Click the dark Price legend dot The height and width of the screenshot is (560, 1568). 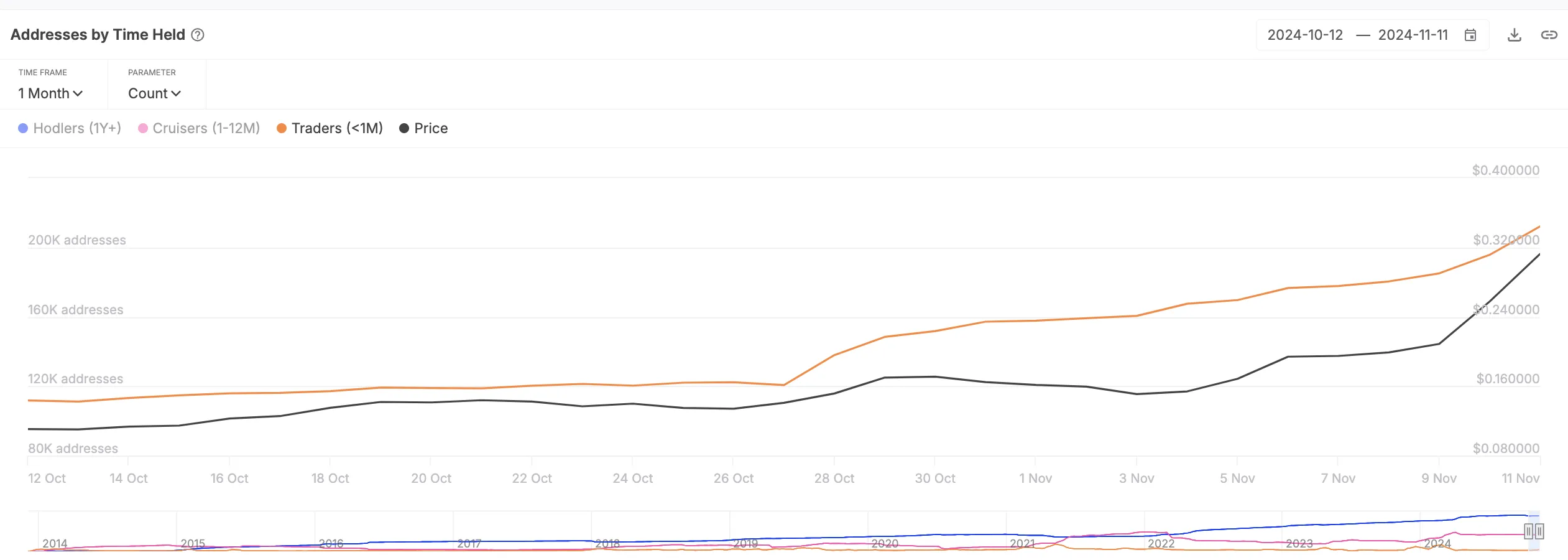[x=404, y=128]
